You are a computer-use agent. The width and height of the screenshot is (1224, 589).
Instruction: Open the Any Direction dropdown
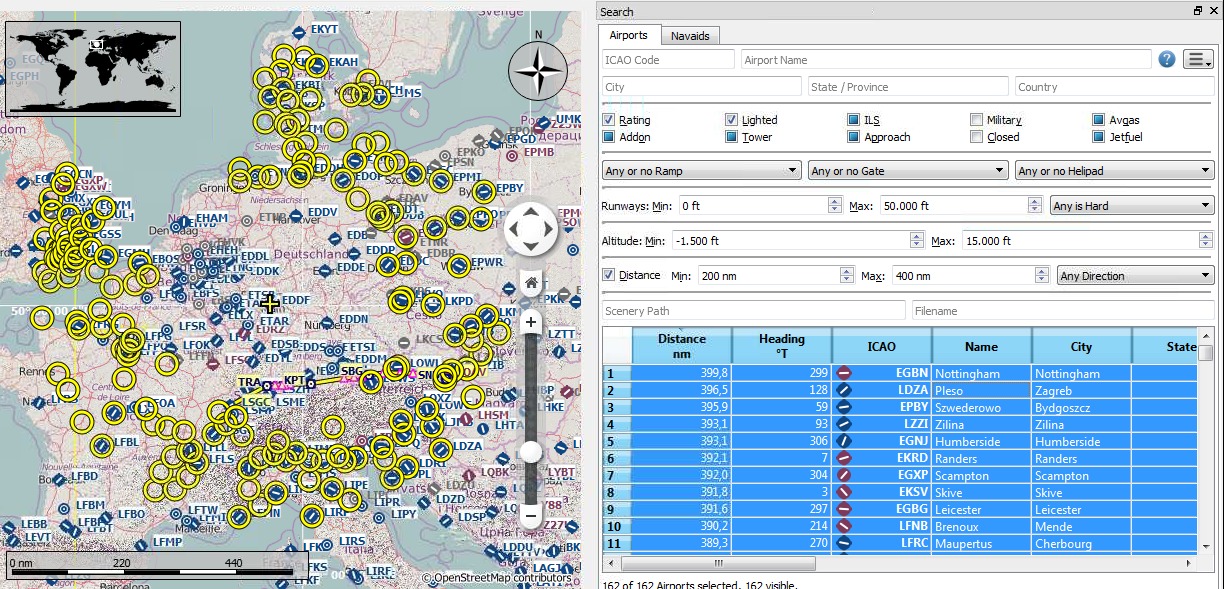click(x=1135, y=276)
